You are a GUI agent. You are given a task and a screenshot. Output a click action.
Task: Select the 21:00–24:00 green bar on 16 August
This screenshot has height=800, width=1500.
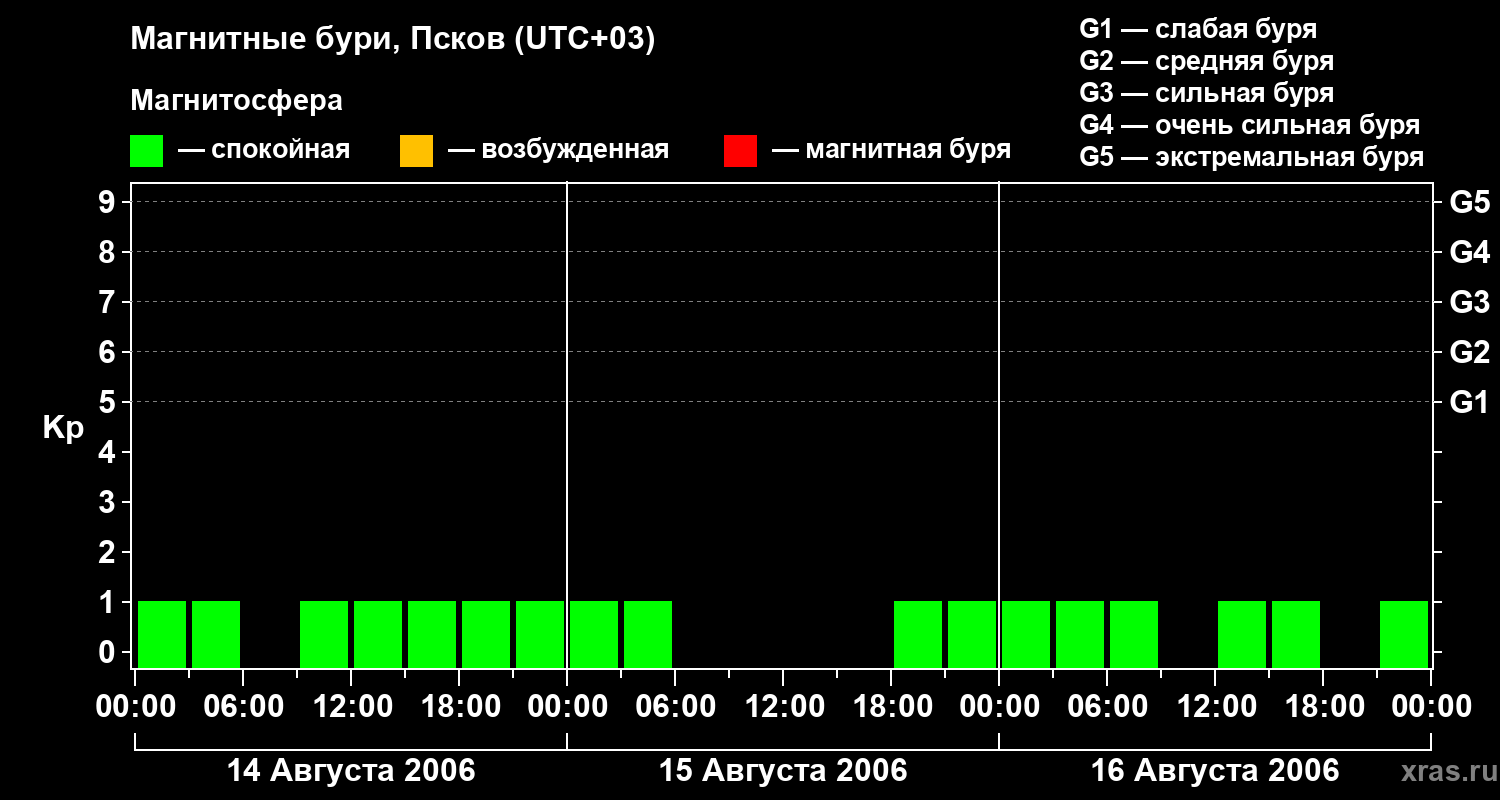point(1404,634)
